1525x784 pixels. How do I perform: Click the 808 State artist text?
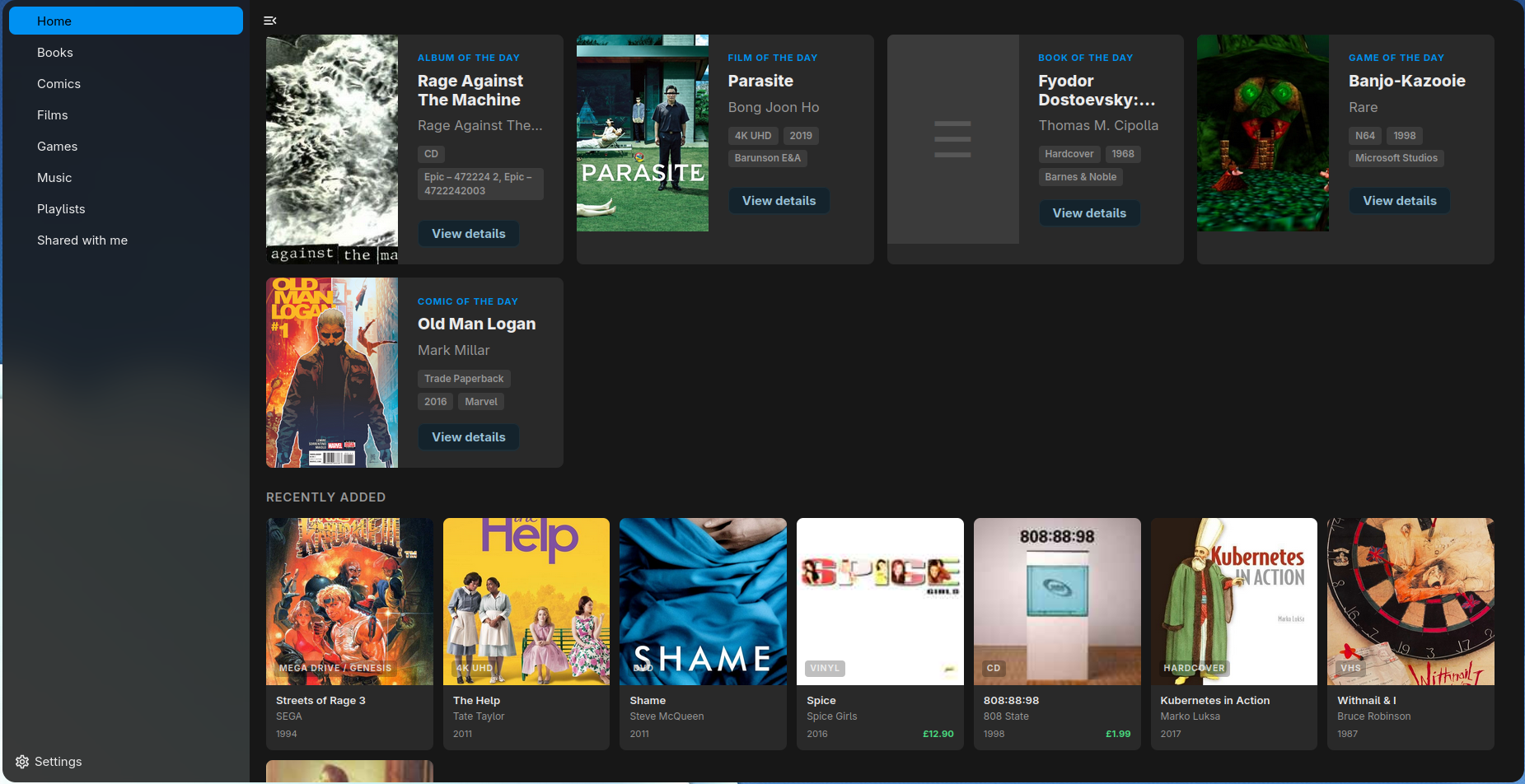tap(1006, 716)
